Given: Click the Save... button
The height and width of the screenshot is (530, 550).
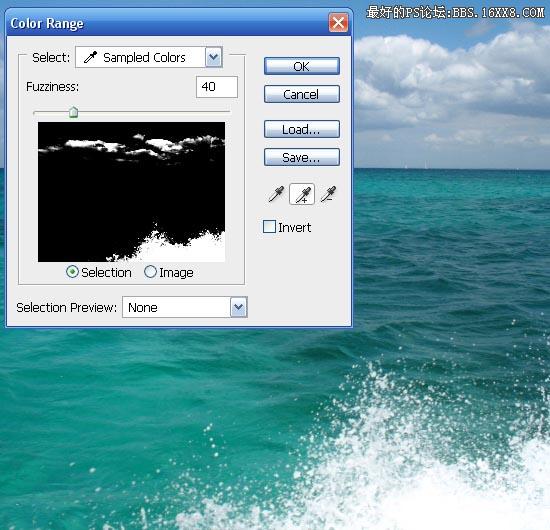Looking at the screenshot, I should coord(302,157).
